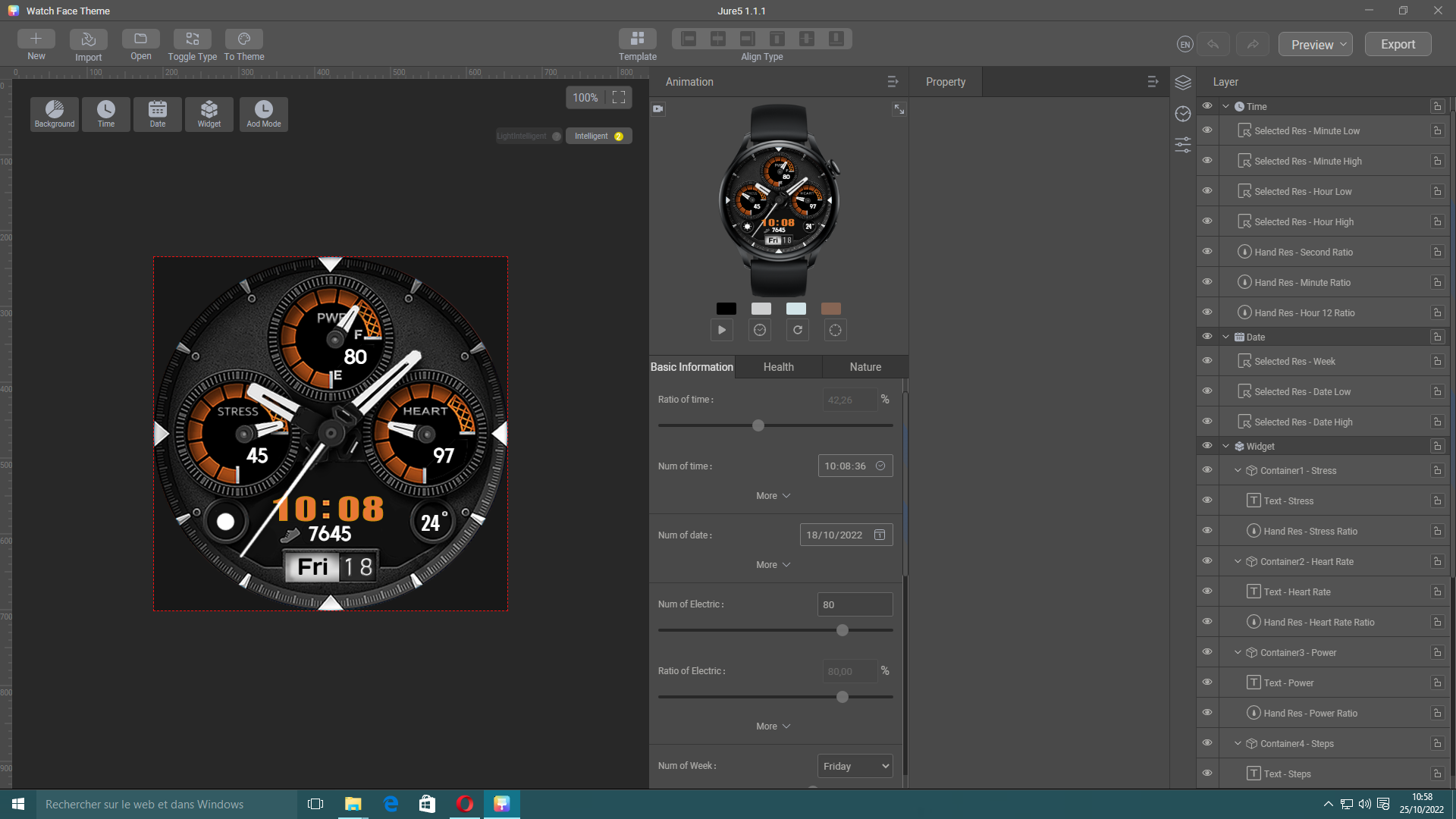Click the Num of Electric input field
The height and width of the screenshot is (819, 1456).
pos(855,604)
